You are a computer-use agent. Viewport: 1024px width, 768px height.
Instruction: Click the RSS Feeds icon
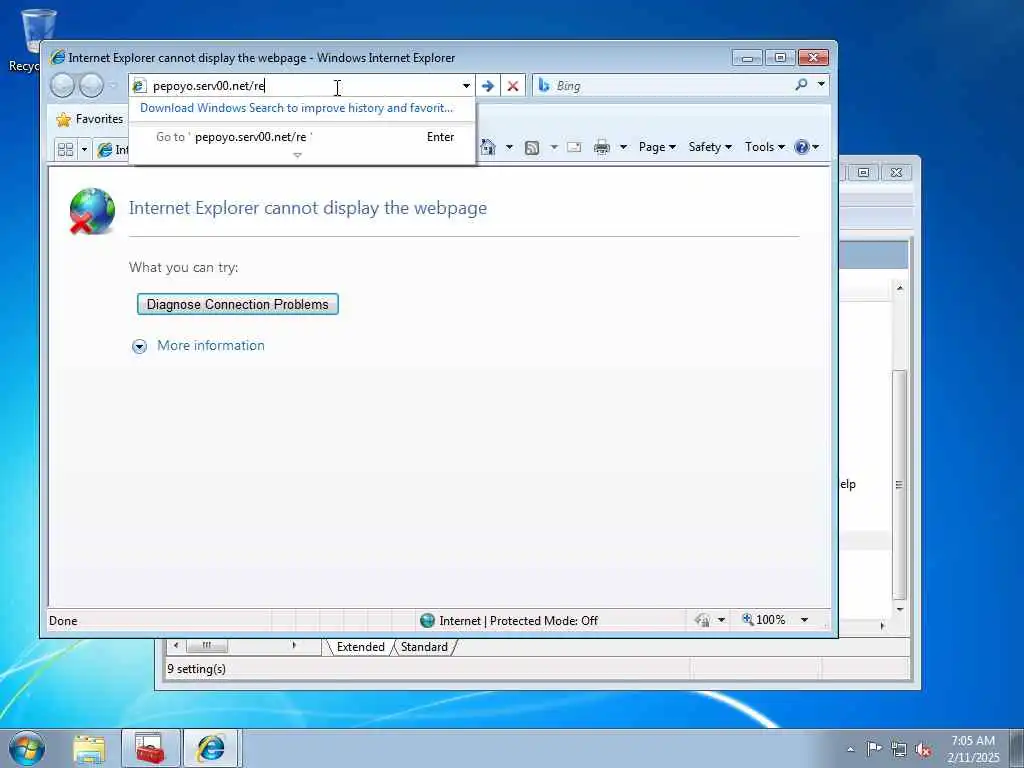pos(532,148)
